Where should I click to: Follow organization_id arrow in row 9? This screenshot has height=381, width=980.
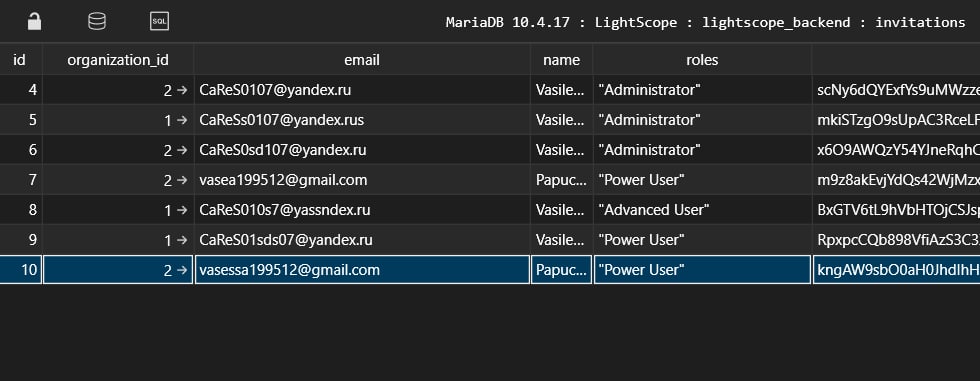pos(182,240)
